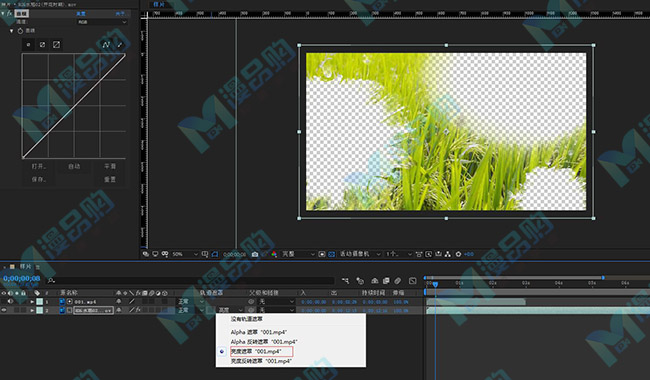
Task: Click the snapshot camera icon in viewer toolbar
Action: point(255,254)
